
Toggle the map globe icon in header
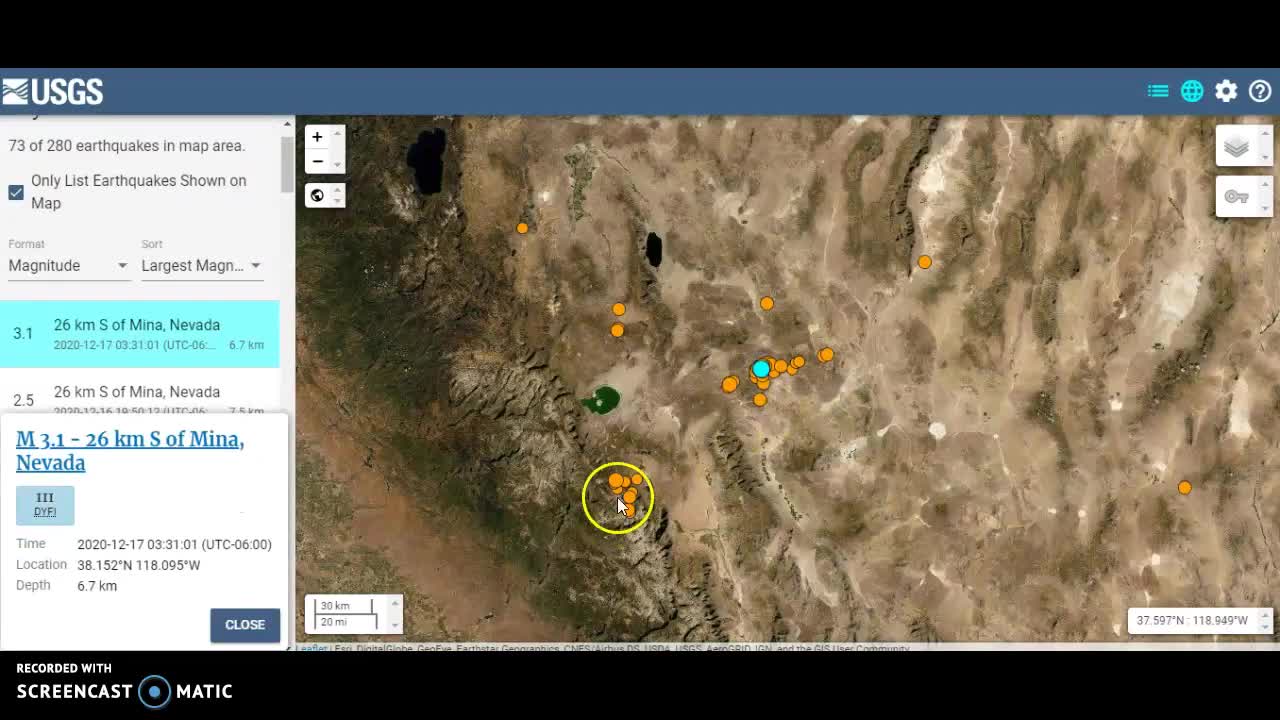tap(1192, 91)
